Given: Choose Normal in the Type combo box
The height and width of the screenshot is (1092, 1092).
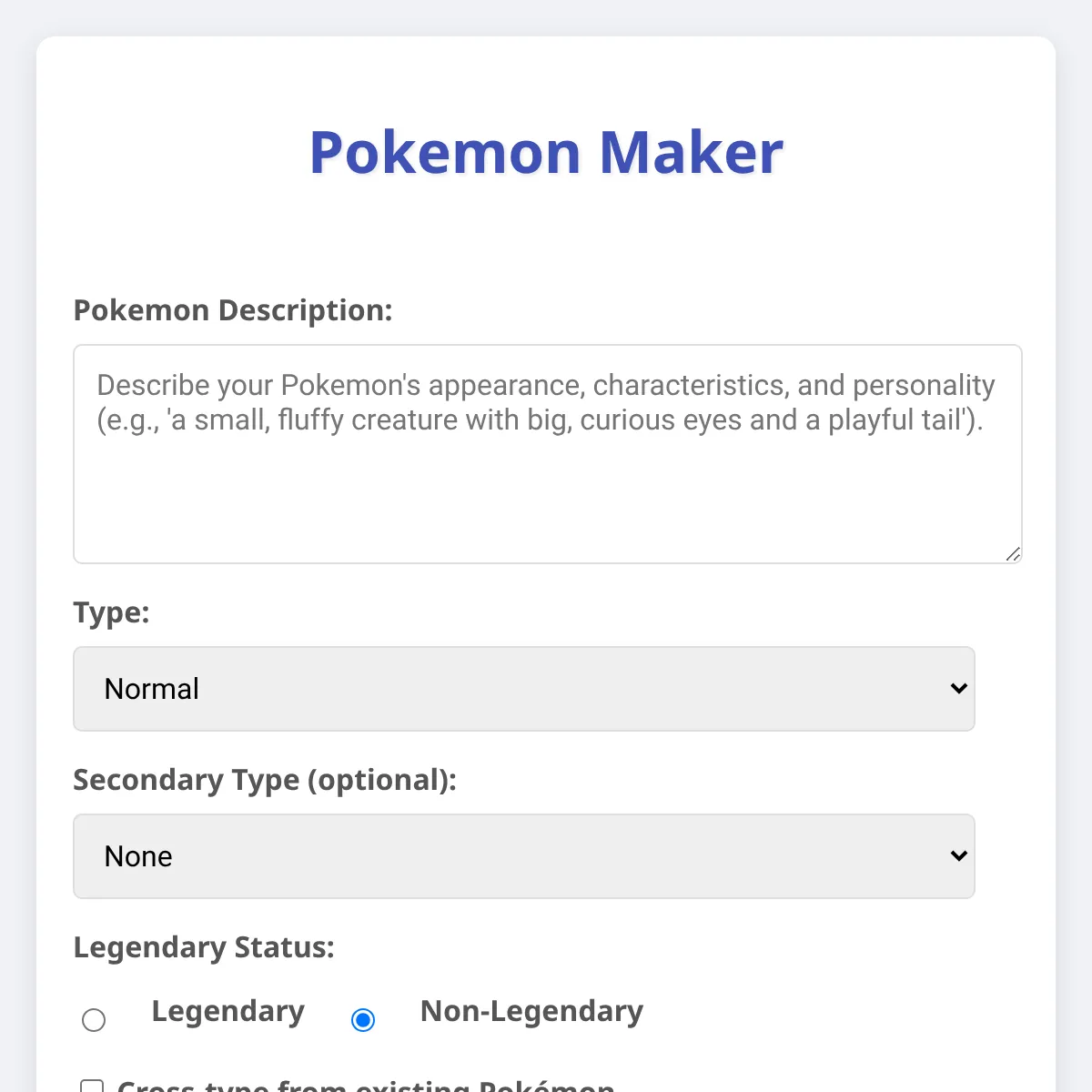Looking at the screenshot, I should point(523,689).
